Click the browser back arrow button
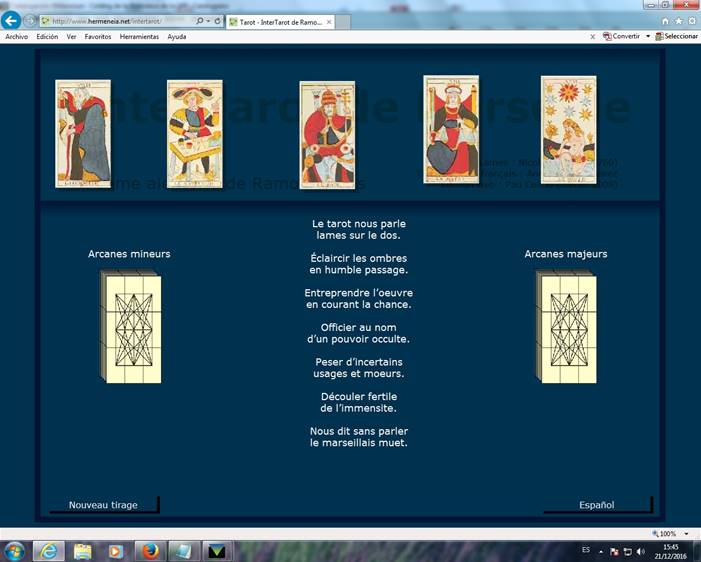 pyautogui.click(x=11, y=20)
